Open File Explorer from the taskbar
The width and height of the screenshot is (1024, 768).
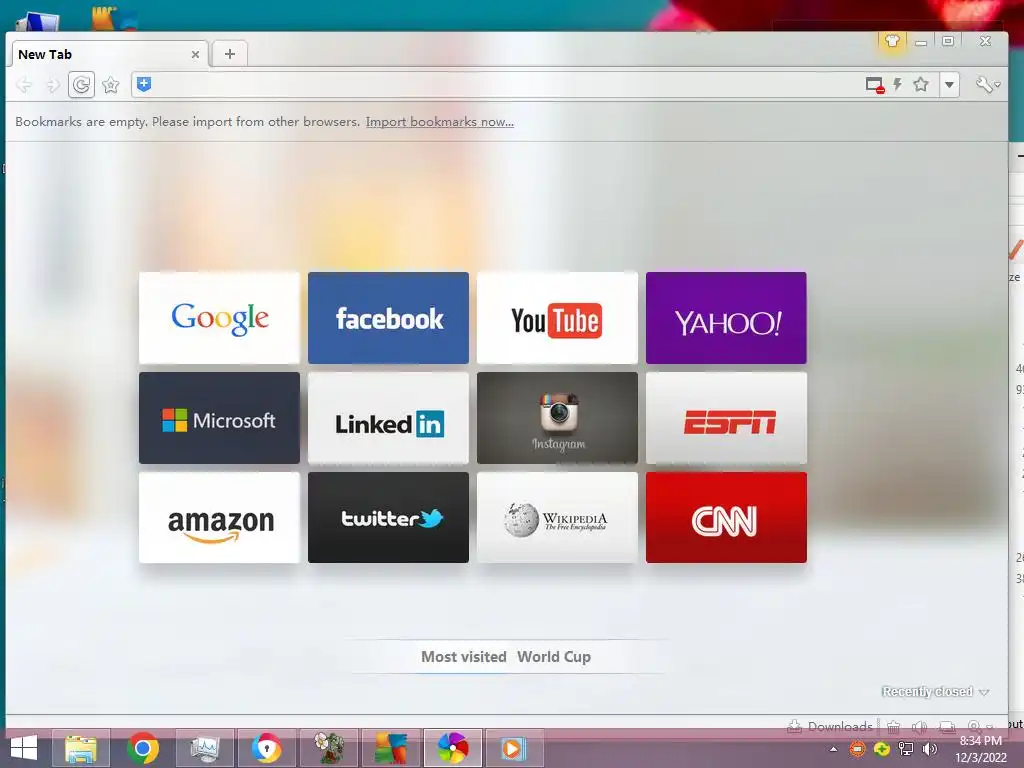click(81, 748)
